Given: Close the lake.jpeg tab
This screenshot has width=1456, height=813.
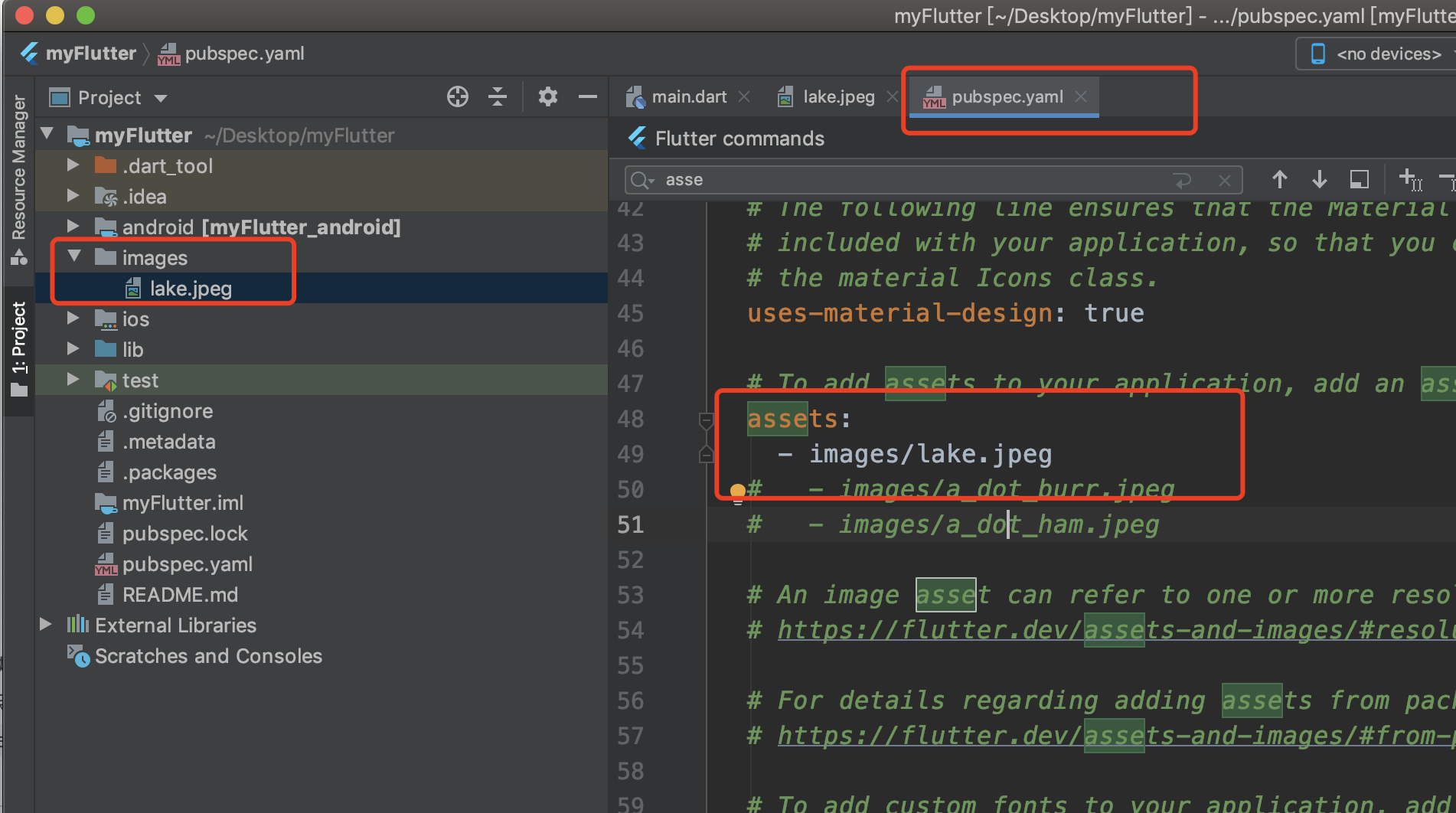Looking at the screenshot, I should point(892,96).
